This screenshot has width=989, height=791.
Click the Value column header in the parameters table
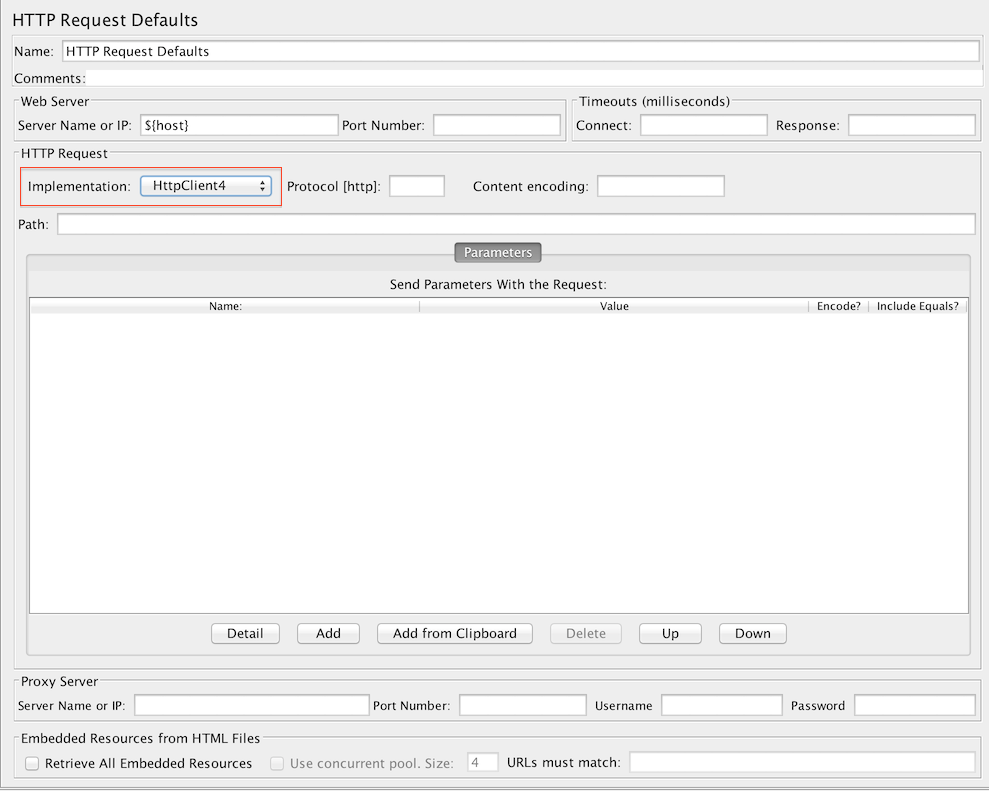coord(614,306)
